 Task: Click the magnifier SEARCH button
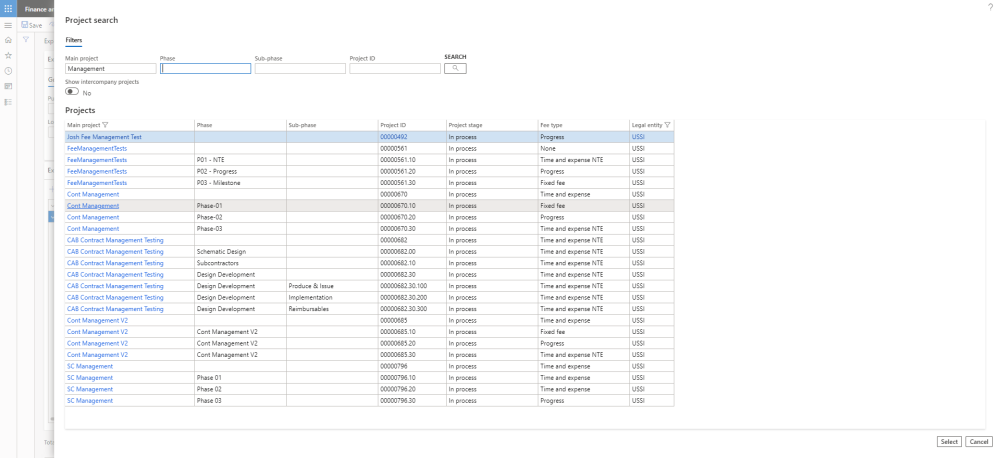(x=455, y=68)
